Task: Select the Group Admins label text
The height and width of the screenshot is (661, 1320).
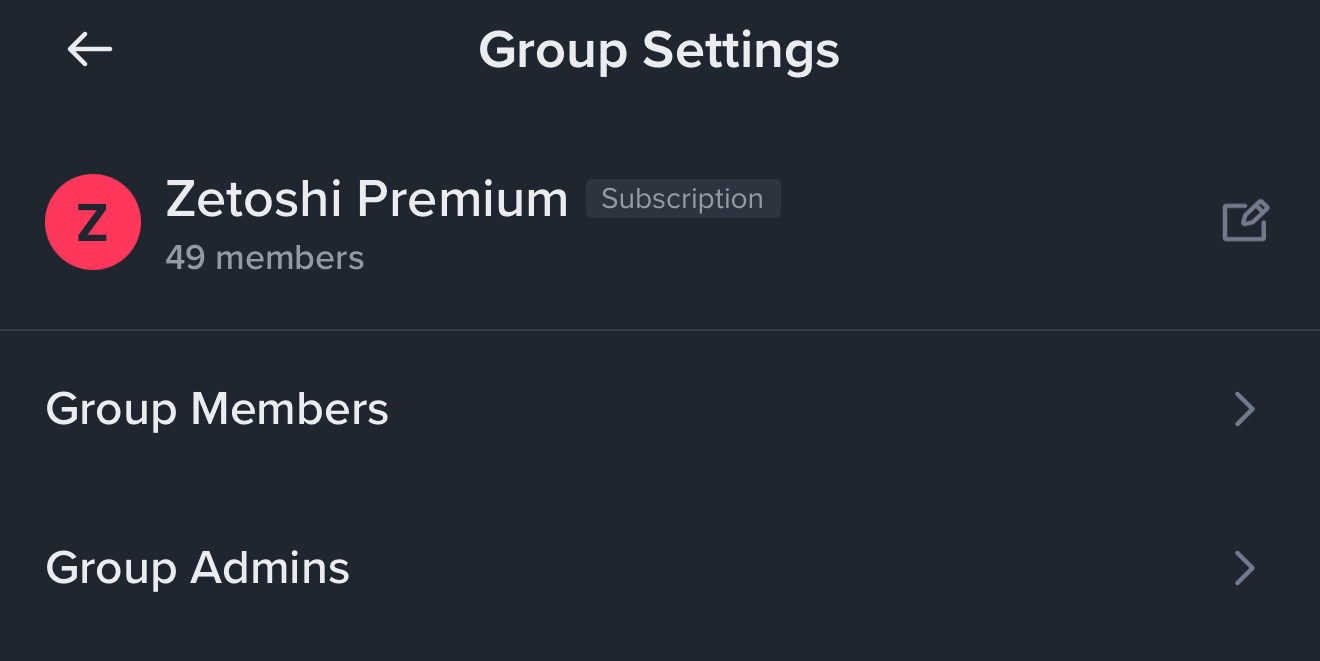Action: pyautogui.click(x=198, y=568)
